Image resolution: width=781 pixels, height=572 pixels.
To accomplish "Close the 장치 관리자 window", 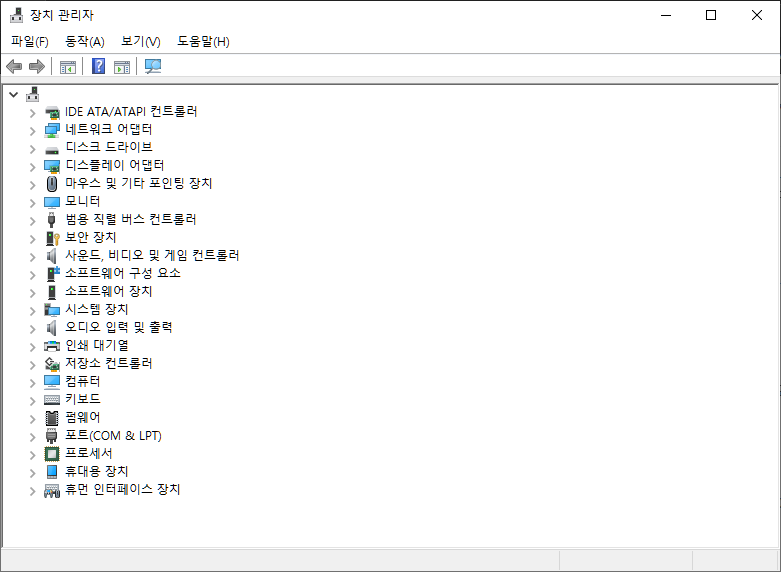I will coord(757,15).
